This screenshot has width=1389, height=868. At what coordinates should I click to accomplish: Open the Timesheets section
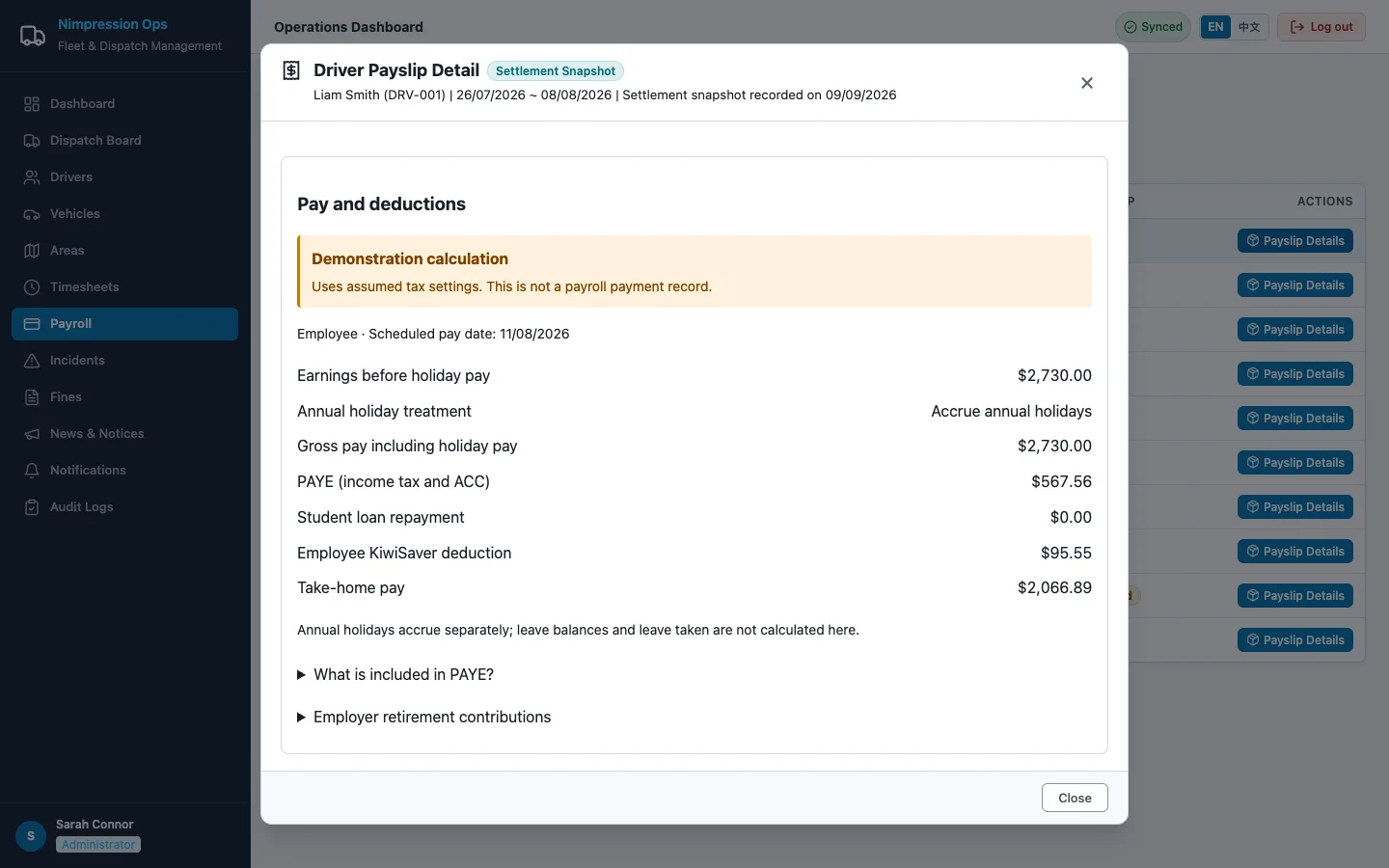pyautogui.click(x=125, y=287)
